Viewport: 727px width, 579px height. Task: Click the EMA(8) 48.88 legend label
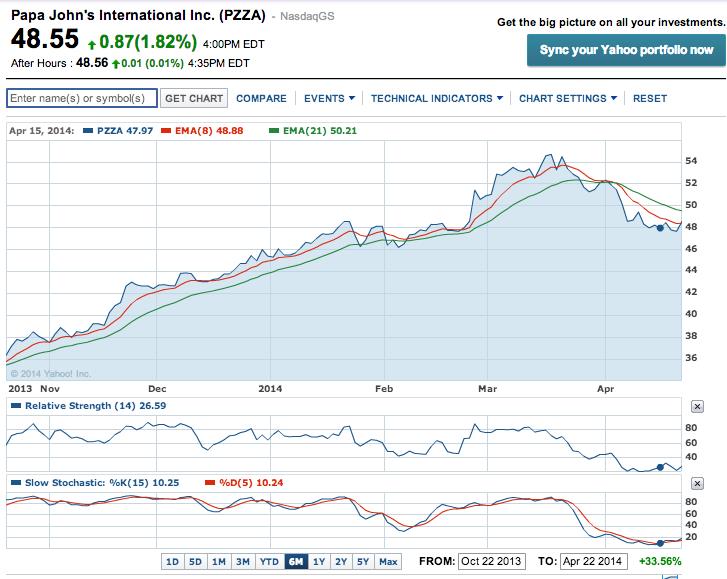tap(209, 131)
